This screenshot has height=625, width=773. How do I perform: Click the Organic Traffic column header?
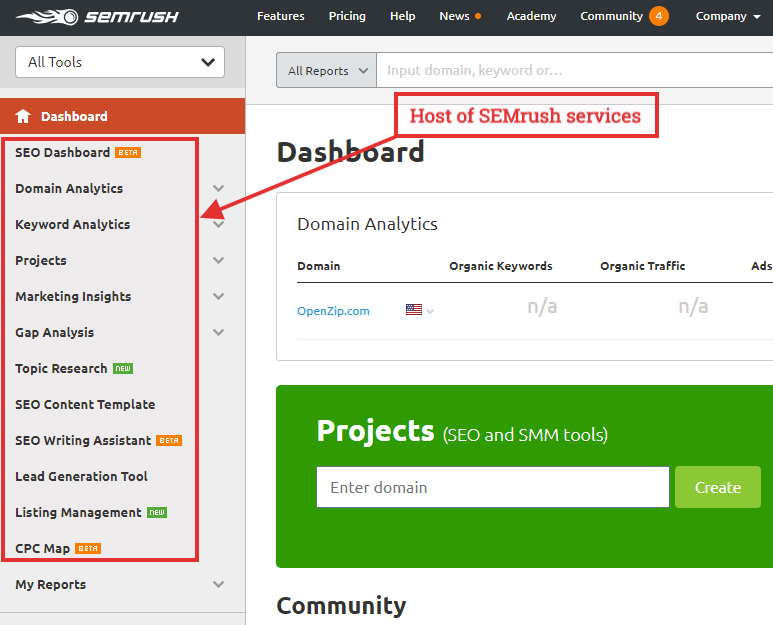643,266
